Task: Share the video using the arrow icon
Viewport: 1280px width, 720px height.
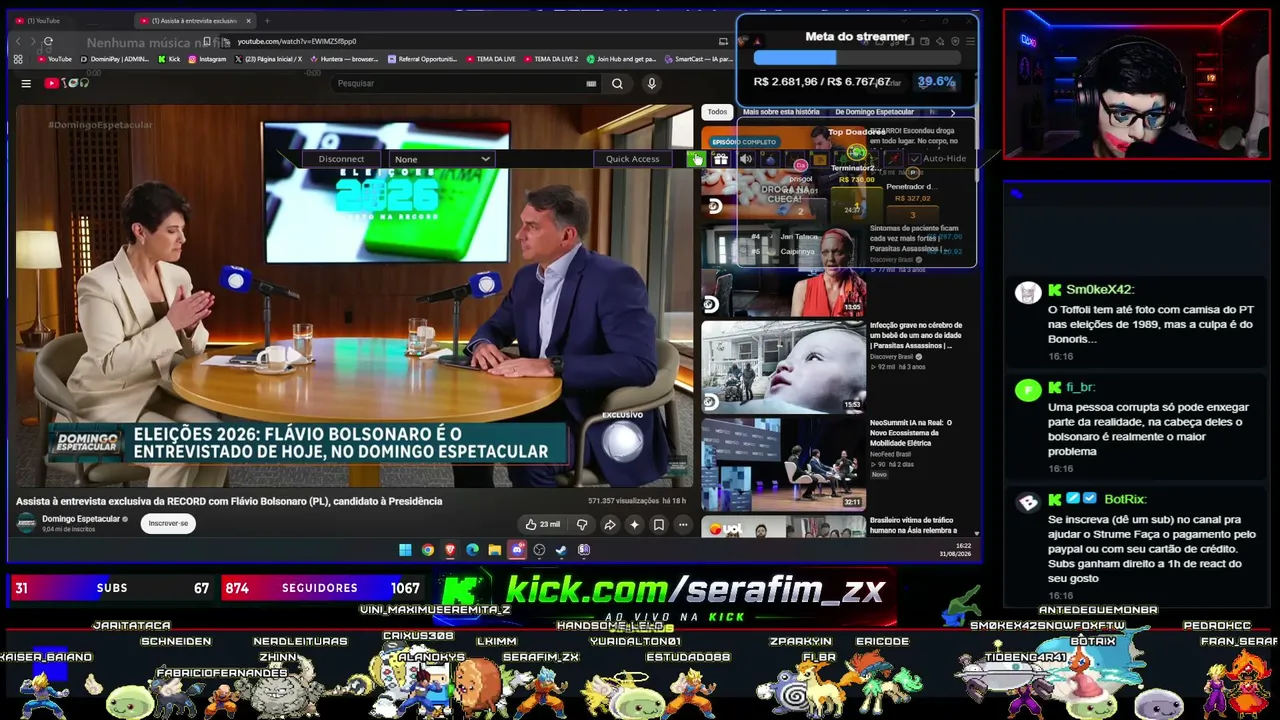Action: coord(609,524)
